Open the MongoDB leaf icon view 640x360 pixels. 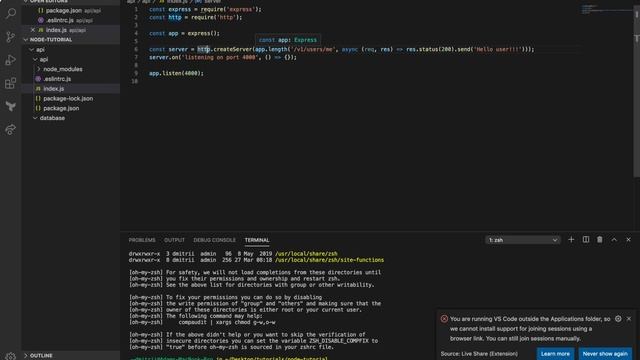point(11,107)
